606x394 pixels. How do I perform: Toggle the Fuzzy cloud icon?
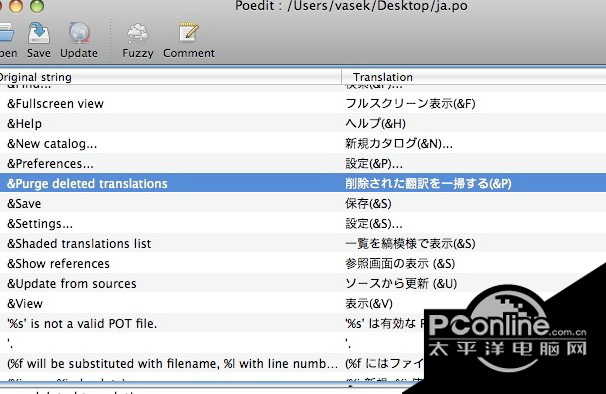138,33
